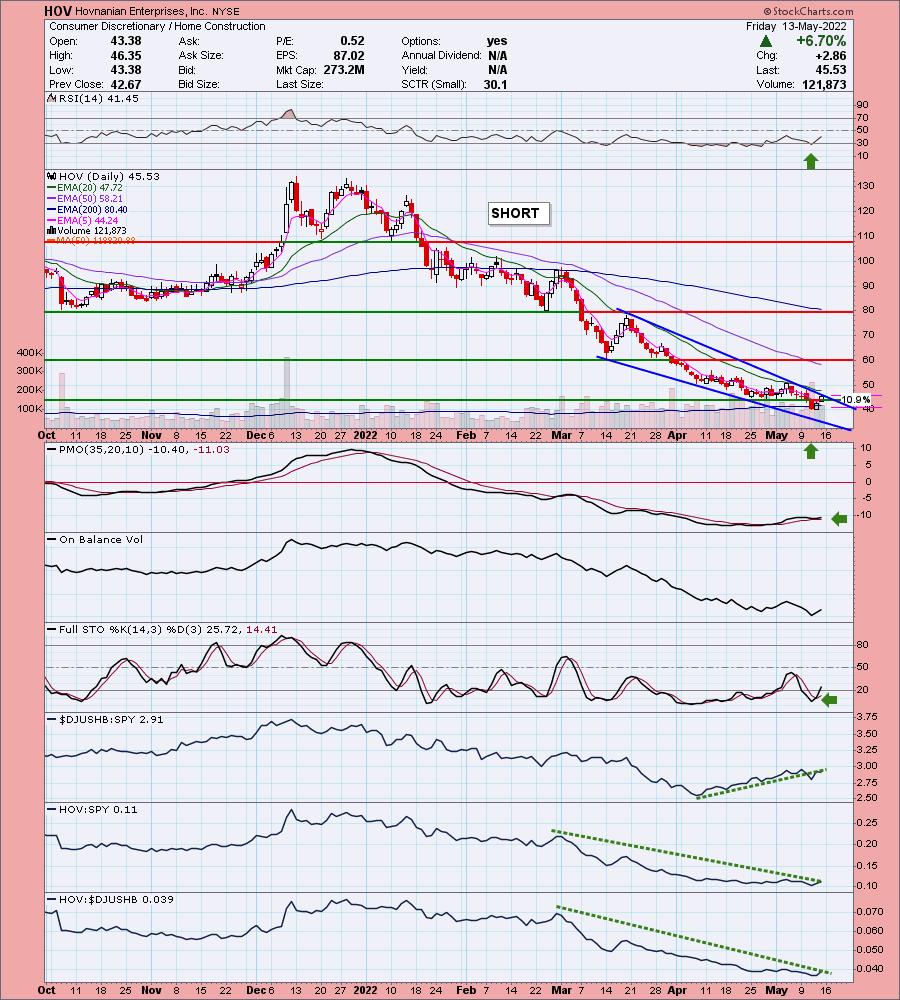Click the 3.75 value on DJUSHB:SPY axis

click(x=867, y=717)
